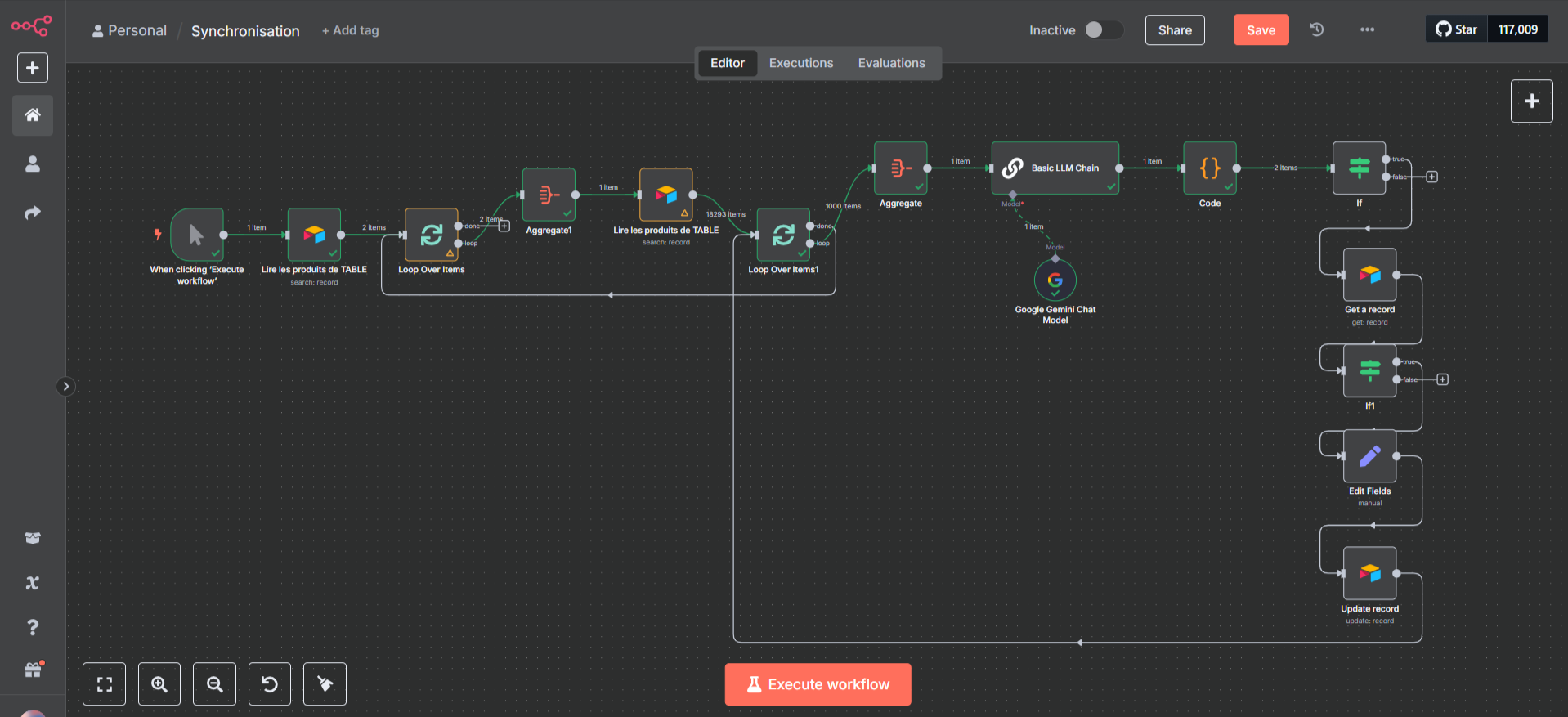
Task: Toggle the Inactive workflow switch
Action: [1104, 29]
